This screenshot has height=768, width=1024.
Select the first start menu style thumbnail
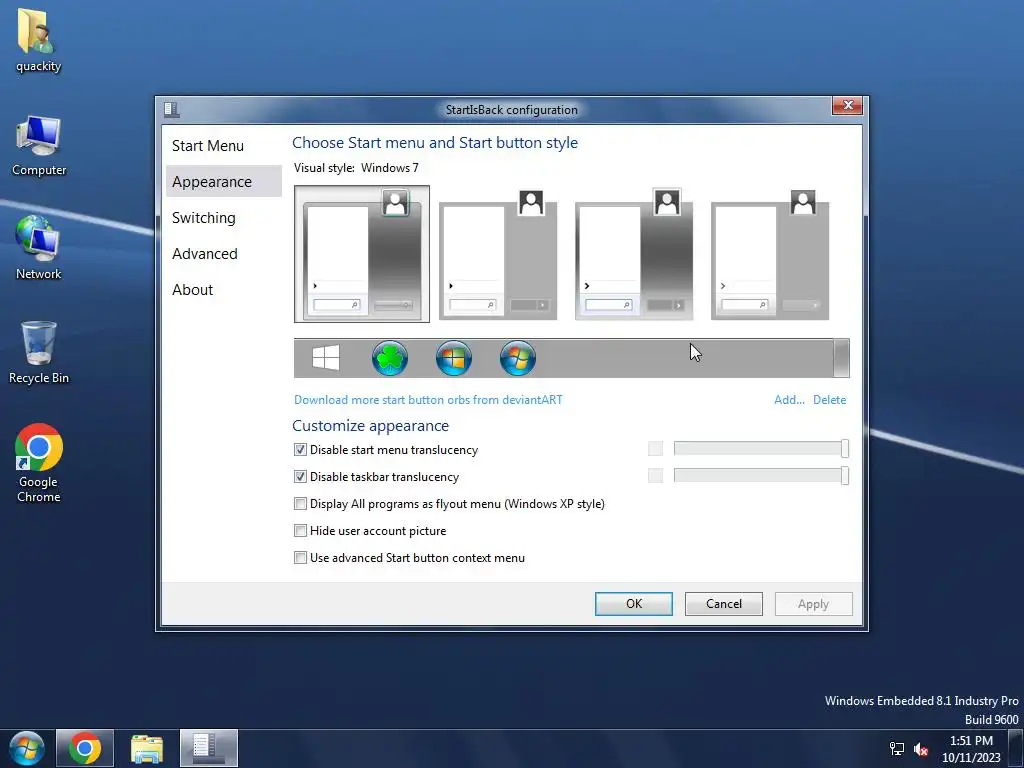pos(362,254)
